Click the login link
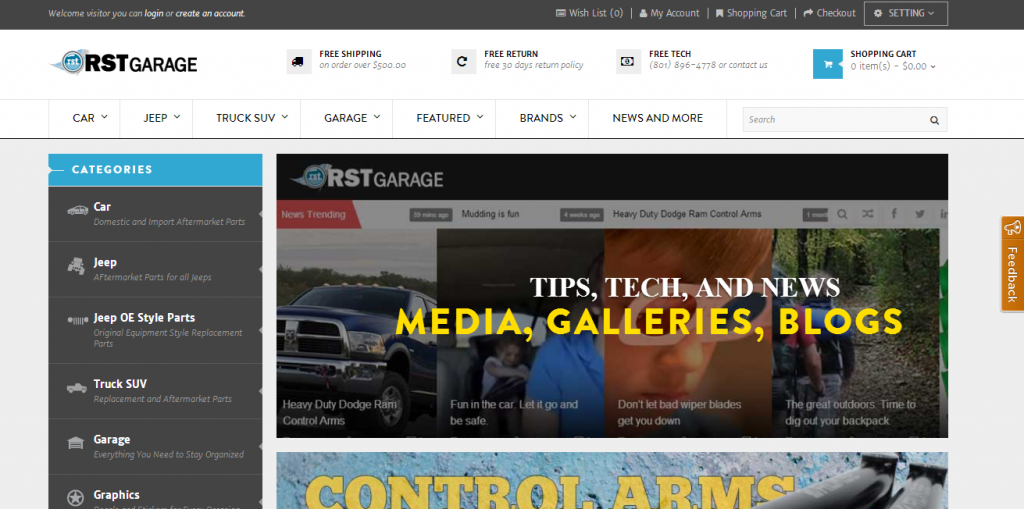This screenshot has height=509, width=1024. point(154,13)
